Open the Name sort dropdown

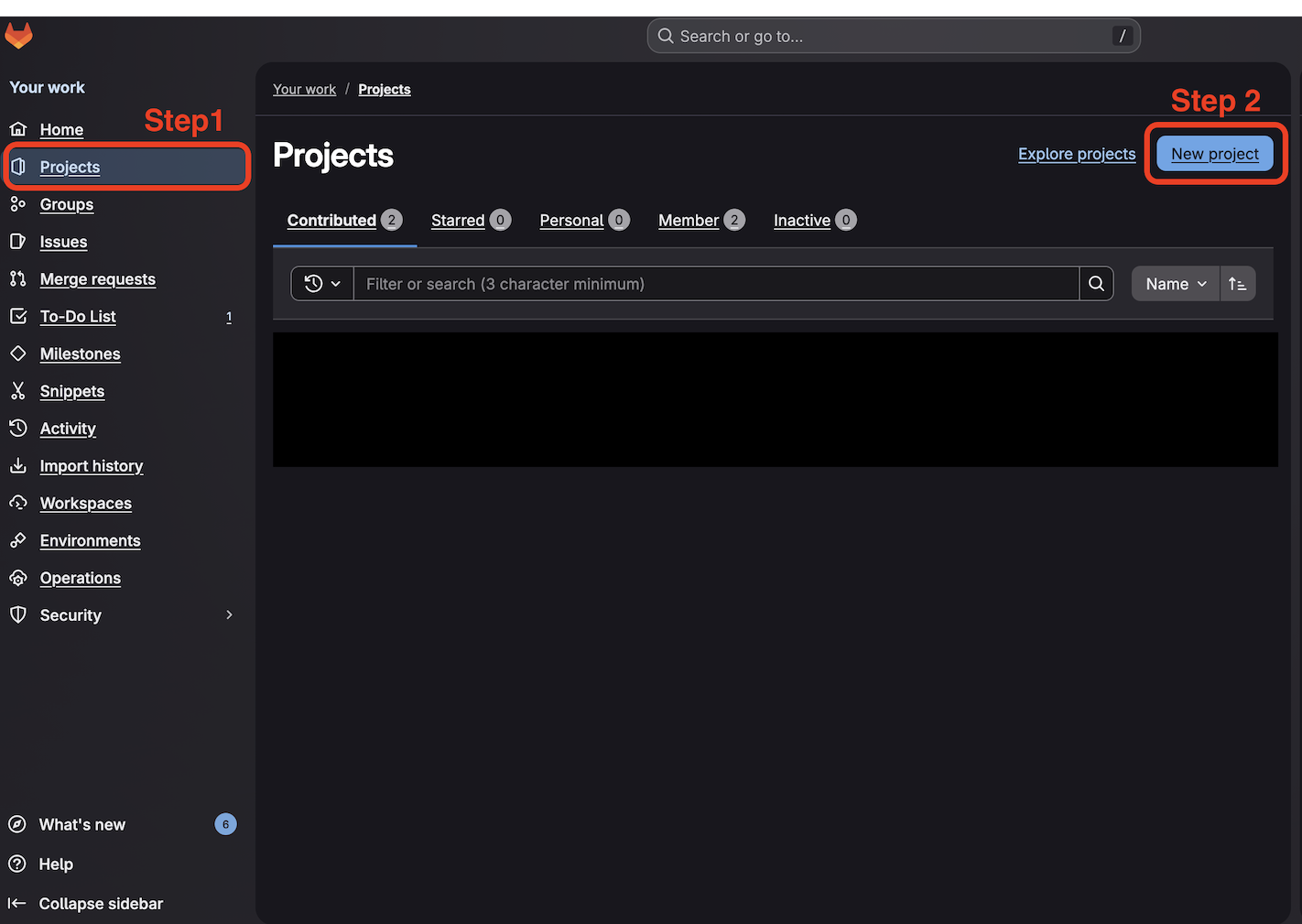[1175, 284]
